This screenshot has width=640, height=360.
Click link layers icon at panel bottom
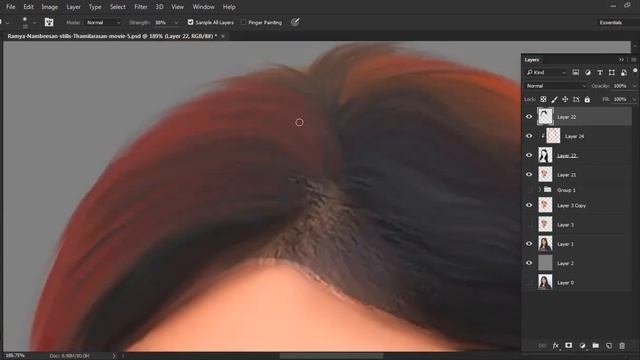click(542, 346)
